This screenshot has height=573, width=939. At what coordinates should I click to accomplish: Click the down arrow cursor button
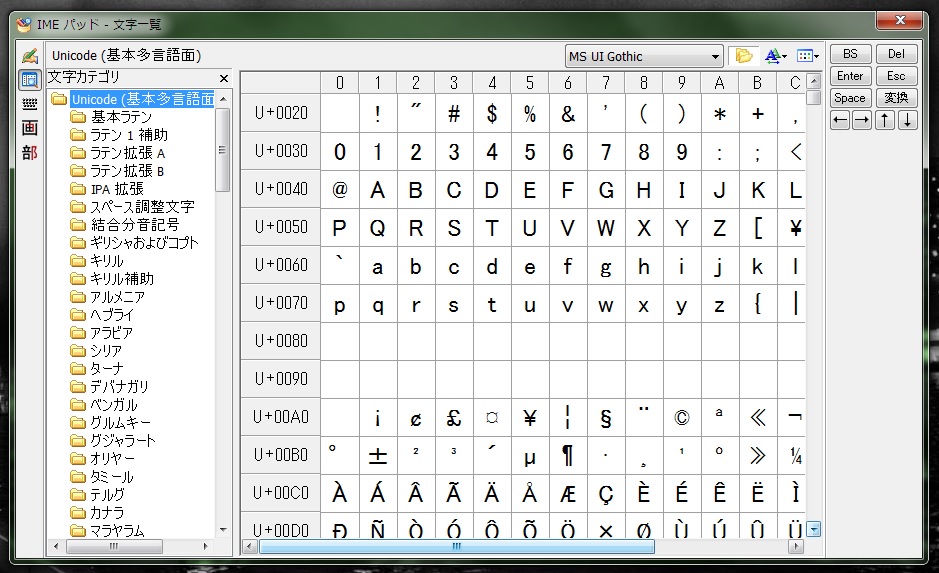[x=907, y=120]
